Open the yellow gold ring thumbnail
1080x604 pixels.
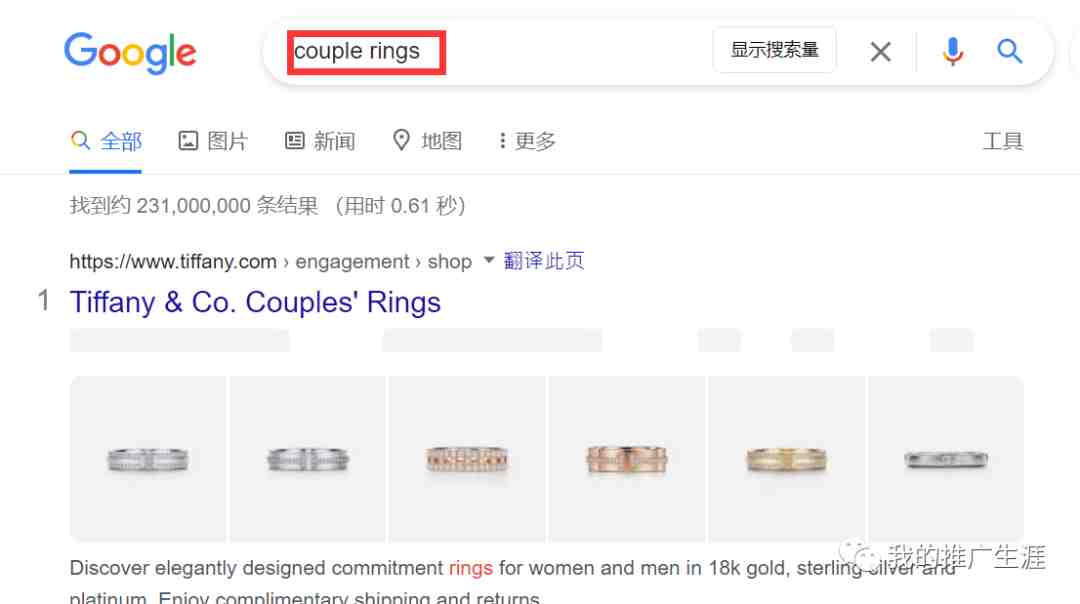787,459
